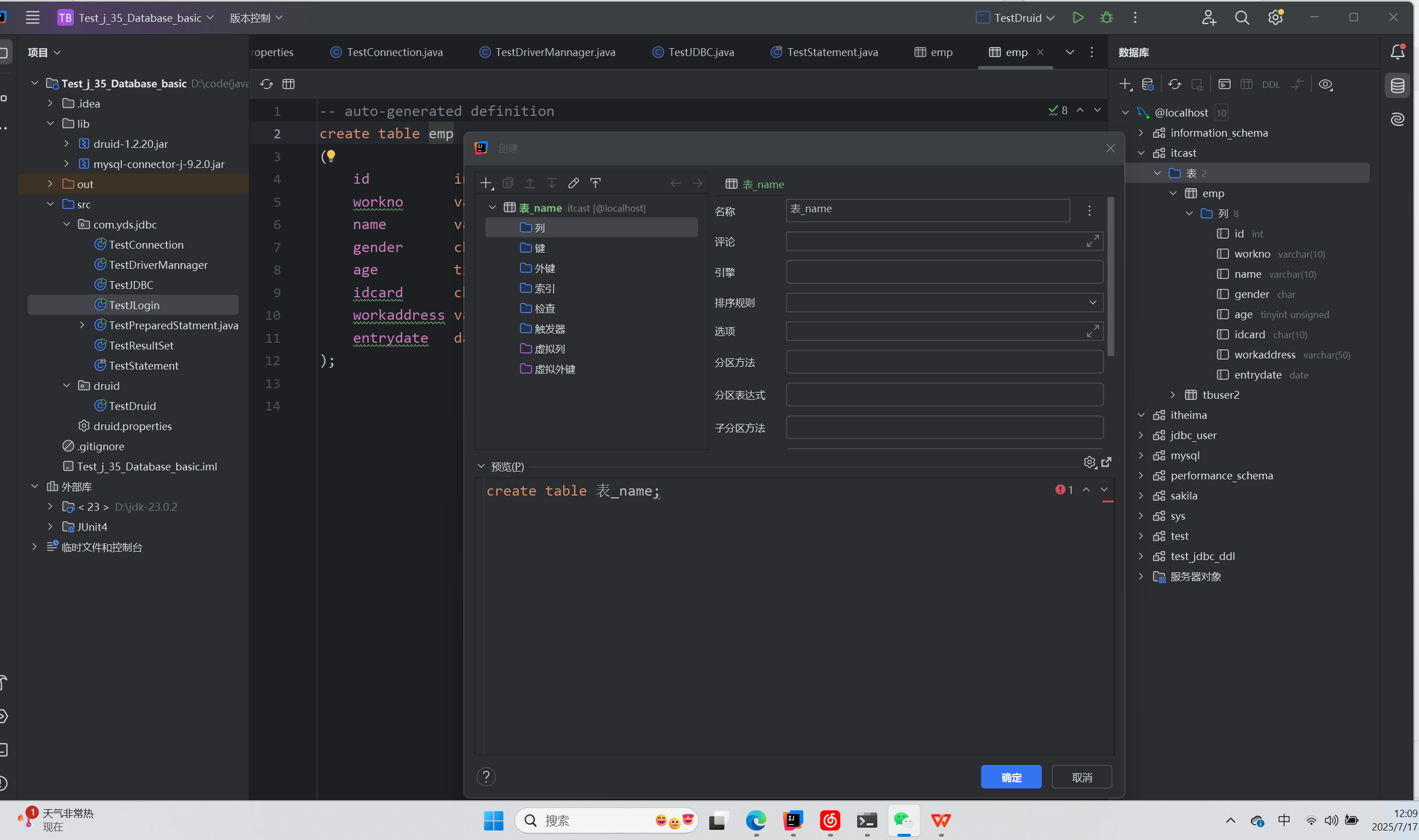This screenshot has width=1419, height=840.
Task: Click the Jump to Query Console icon
Action: [1224, 84]
